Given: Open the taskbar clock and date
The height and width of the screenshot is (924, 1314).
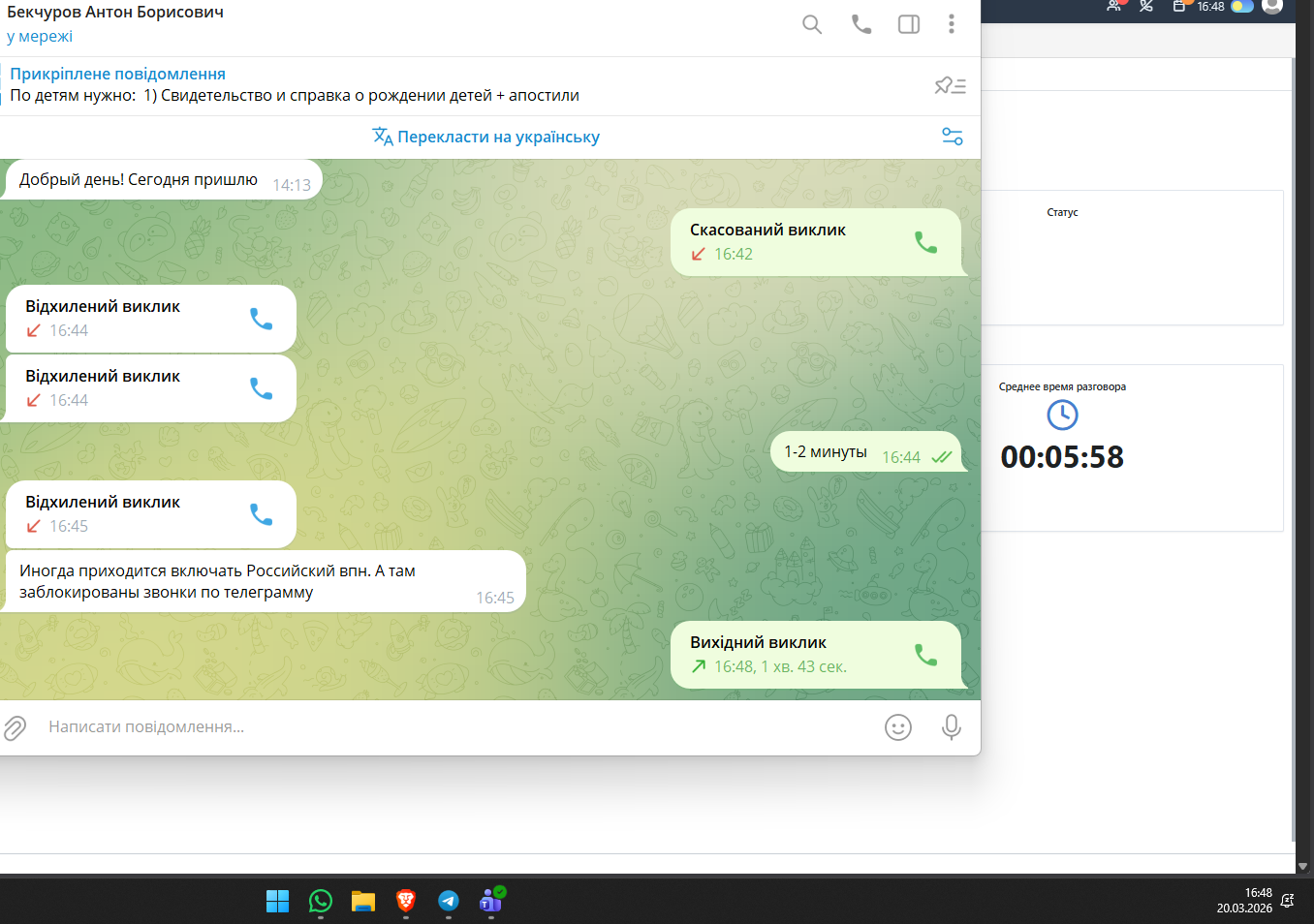Looking at the screenshot, I should point(1244,901).
